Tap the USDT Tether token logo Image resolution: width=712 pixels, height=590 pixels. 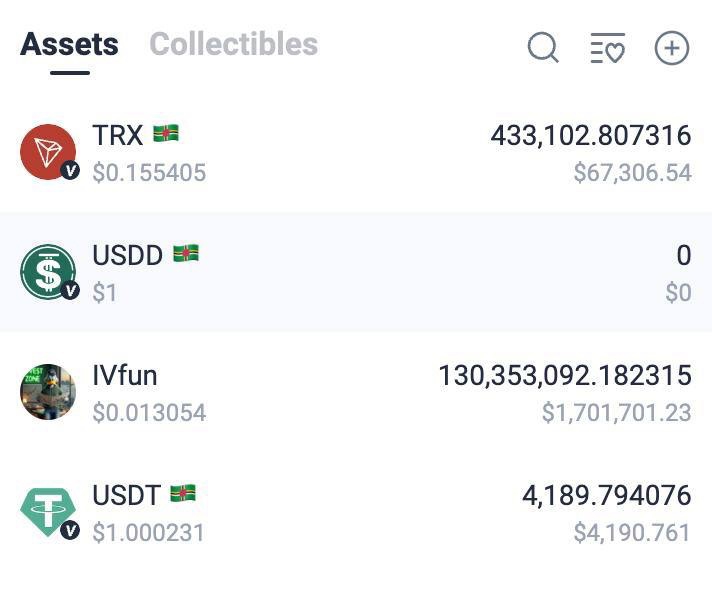tap(48, 512)
